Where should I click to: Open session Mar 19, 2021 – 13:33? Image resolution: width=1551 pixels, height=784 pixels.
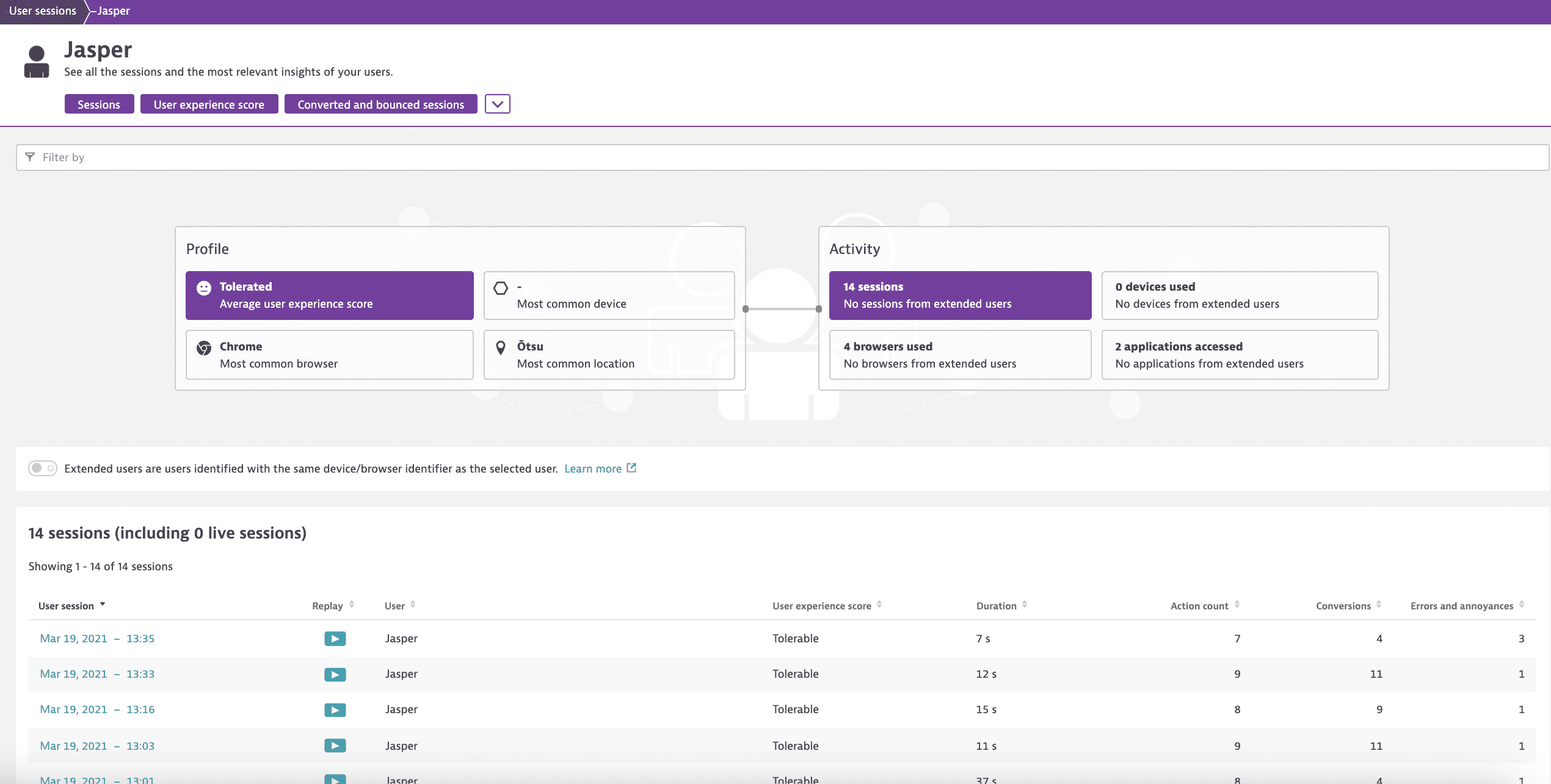(97, 674)
